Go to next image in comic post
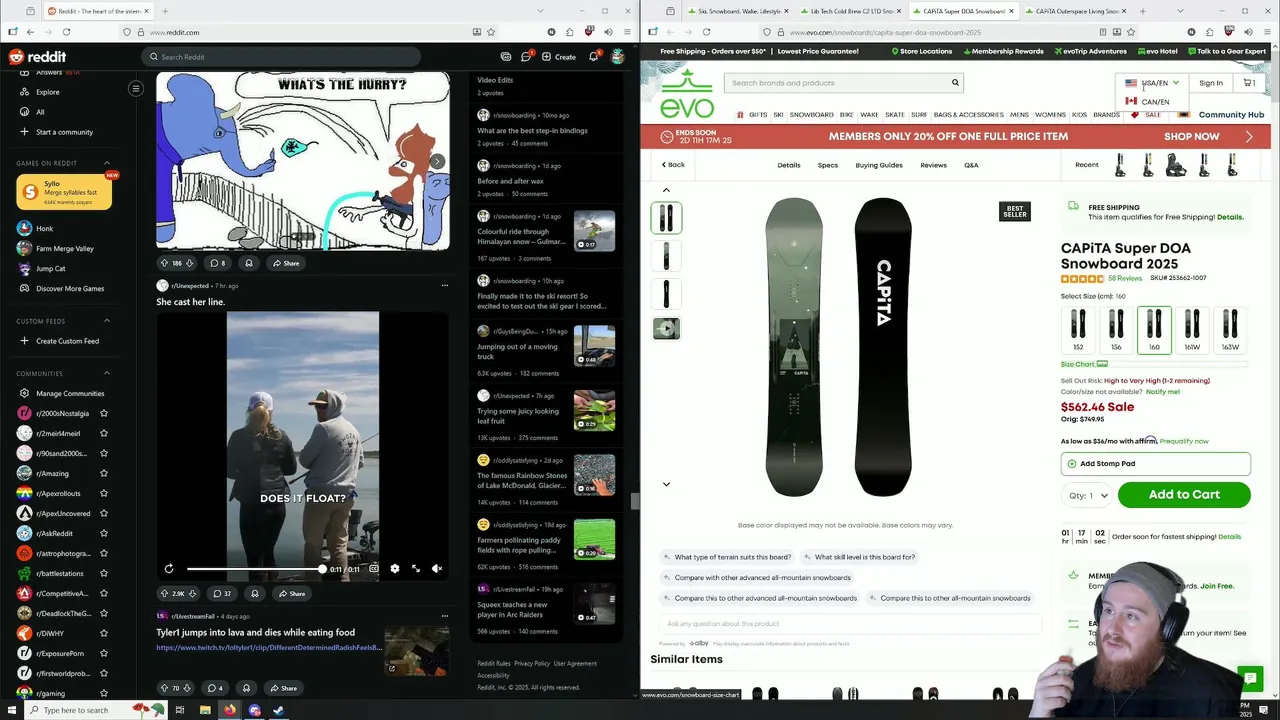The image size is (1280, 720). click(x=437, y=161)
